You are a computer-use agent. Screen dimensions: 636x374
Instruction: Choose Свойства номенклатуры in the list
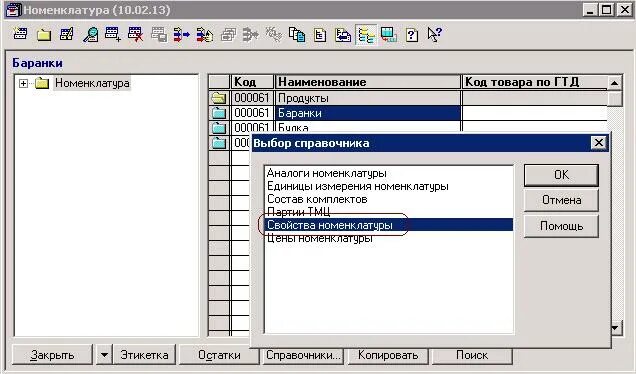pos(389,225)
